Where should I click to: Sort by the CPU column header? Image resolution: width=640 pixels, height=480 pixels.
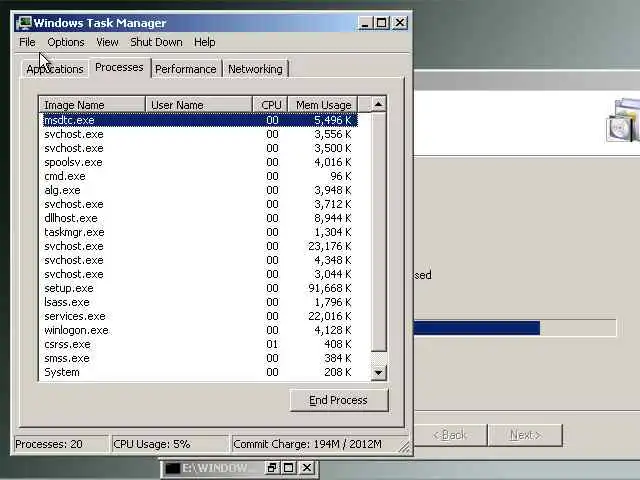[x=271, y=105]
